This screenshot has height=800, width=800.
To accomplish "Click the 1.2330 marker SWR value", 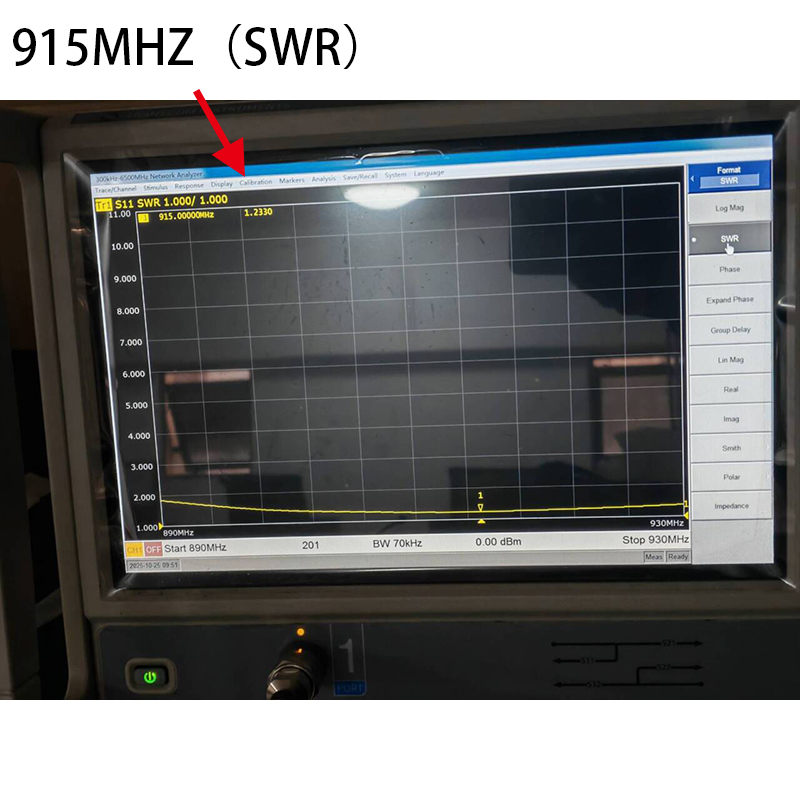I will (258, 212).
